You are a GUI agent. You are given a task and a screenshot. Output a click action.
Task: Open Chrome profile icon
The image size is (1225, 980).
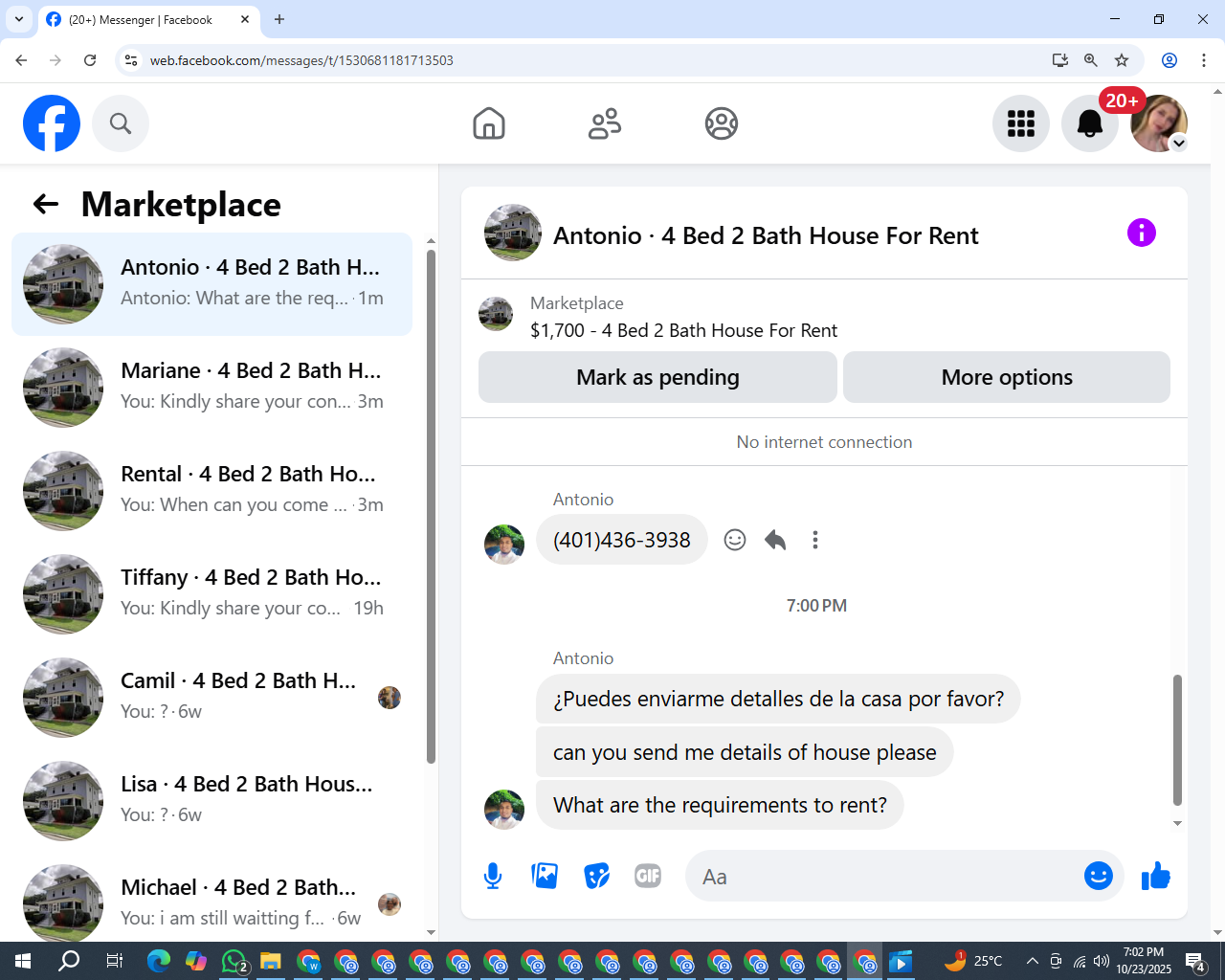pyautogui.click(x=1169, y=60)
